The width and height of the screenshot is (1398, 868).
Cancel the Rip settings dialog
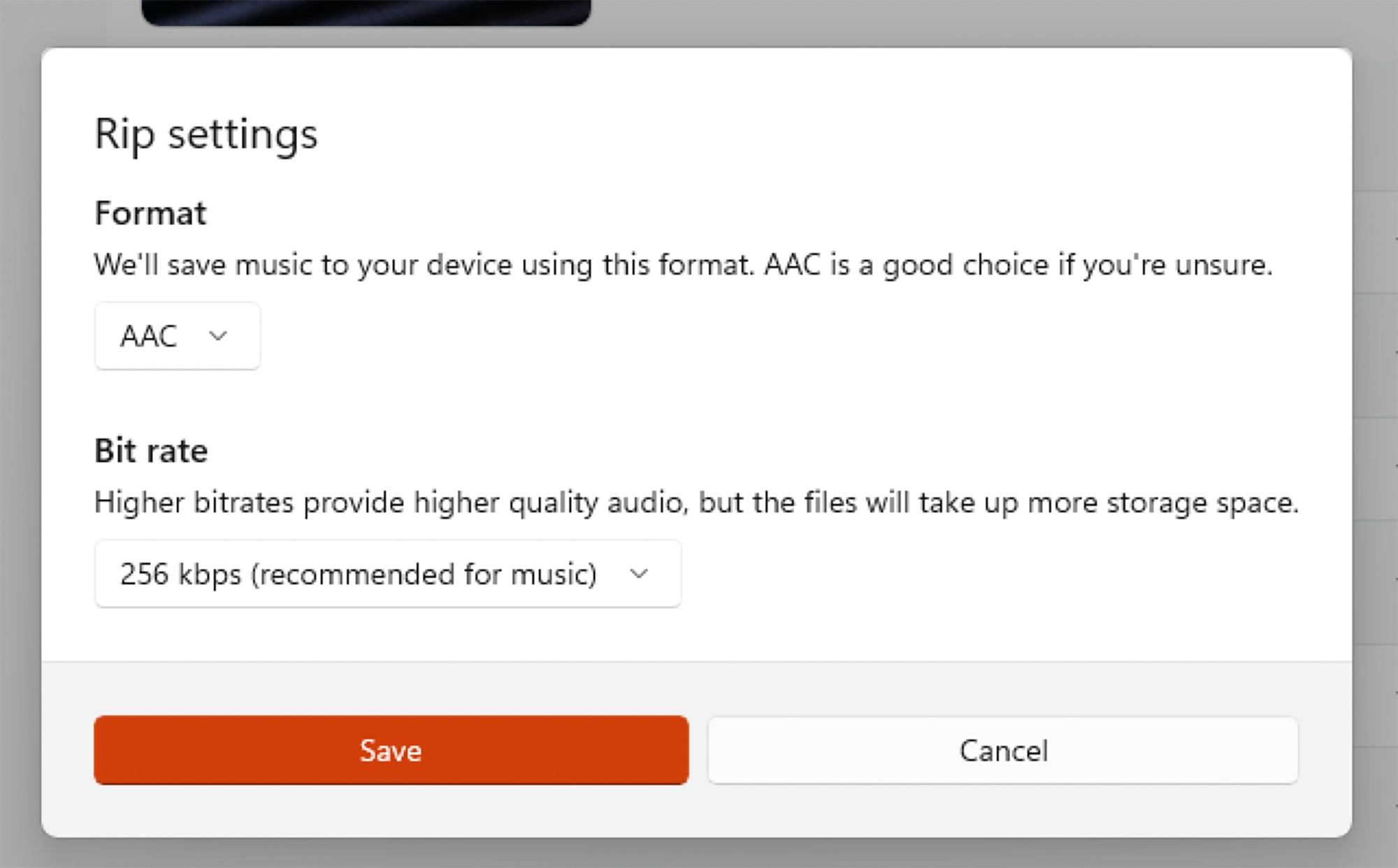pyautogui.click(x=1002, y=750)
